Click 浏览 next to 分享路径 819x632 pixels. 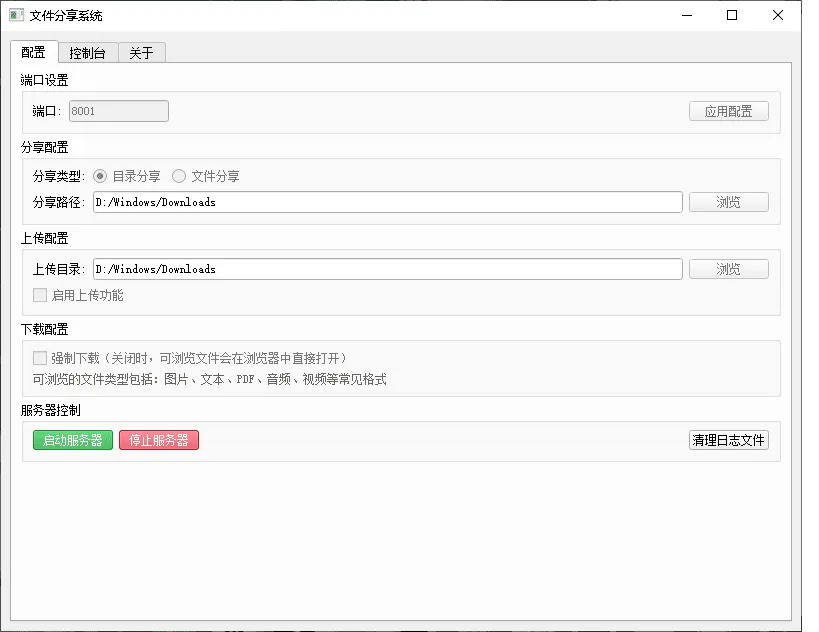click(x=728, y=201)
